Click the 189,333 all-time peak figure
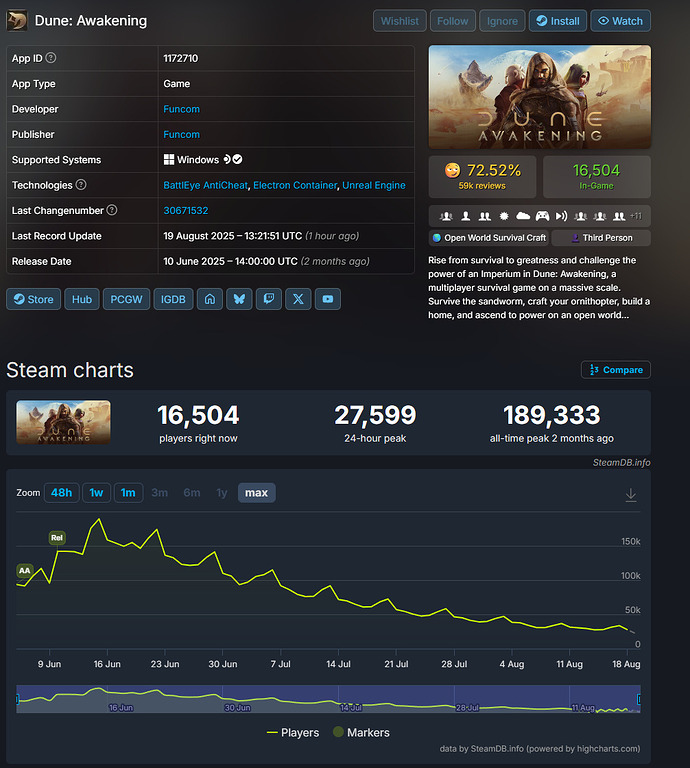The width and height of the screenshot is (690, 768). pos(551,415)
